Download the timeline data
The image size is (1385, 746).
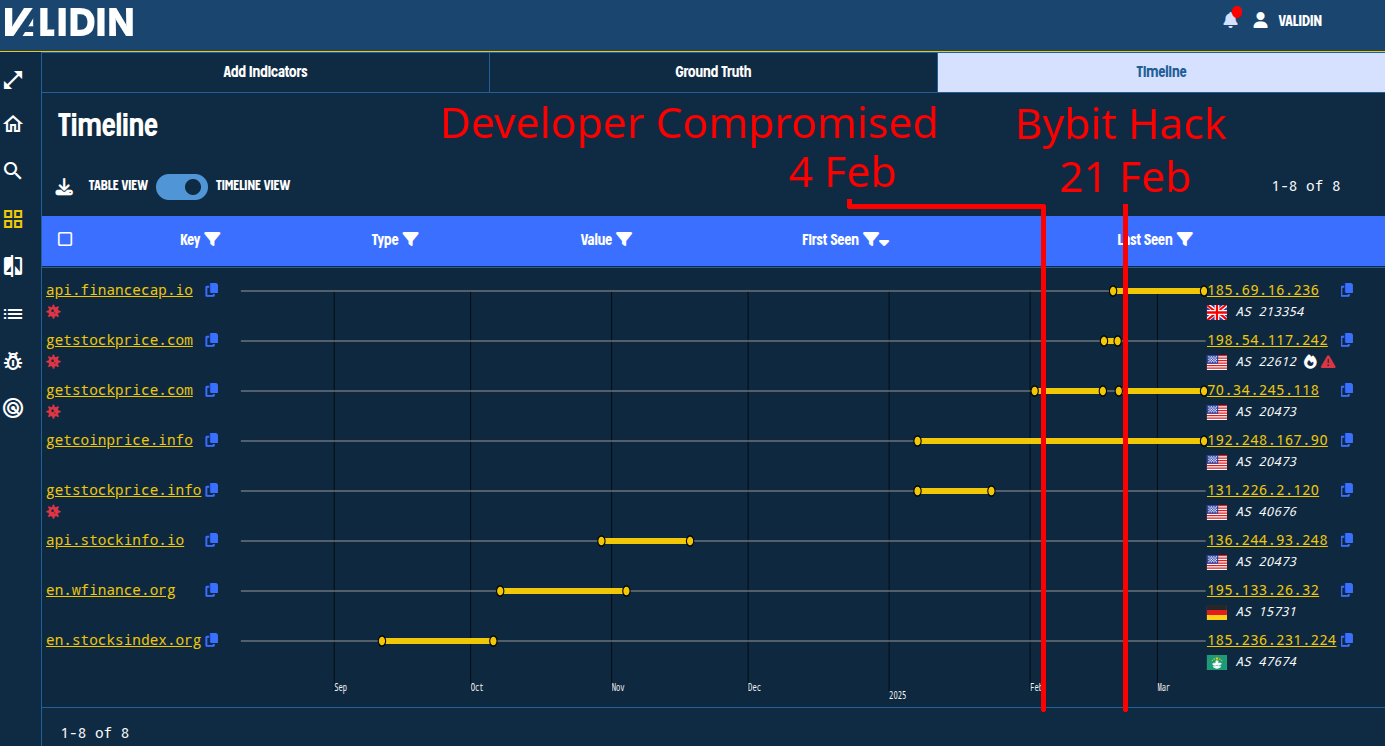point(64,186)
